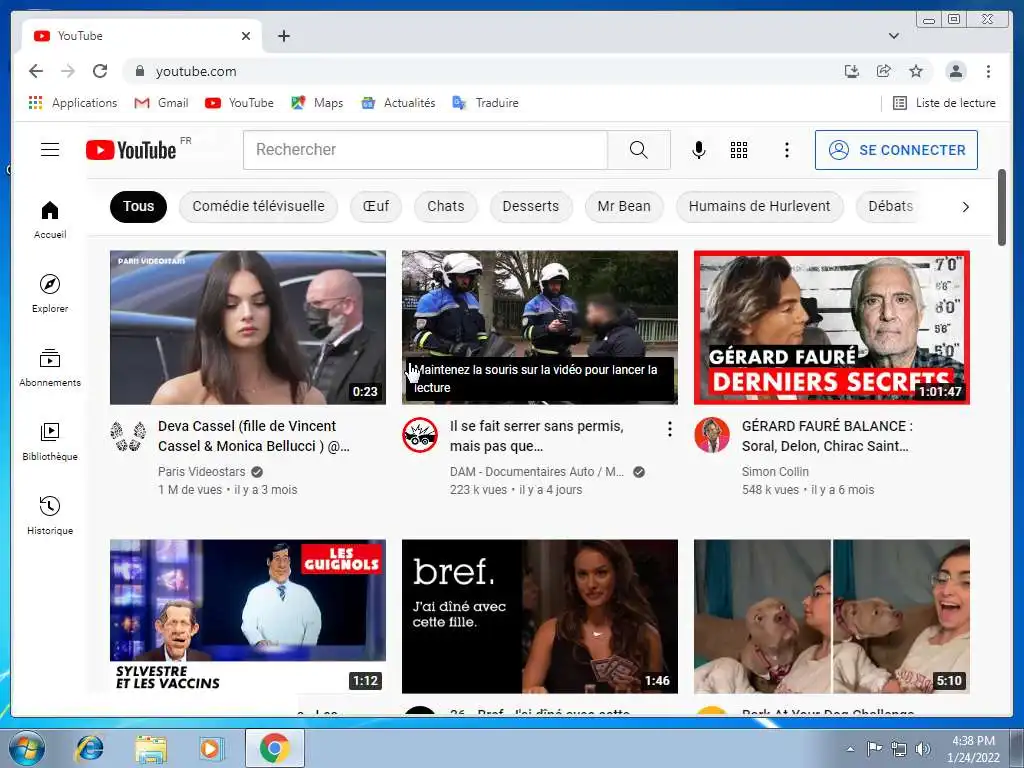1024x768 pixels.
Task: Click the volume speaker tray icon
Action: (923, 749)
